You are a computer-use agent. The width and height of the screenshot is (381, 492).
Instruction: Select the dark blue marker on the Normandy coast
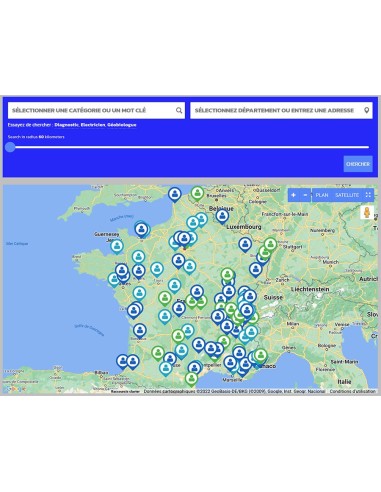(x=142, y=230)
